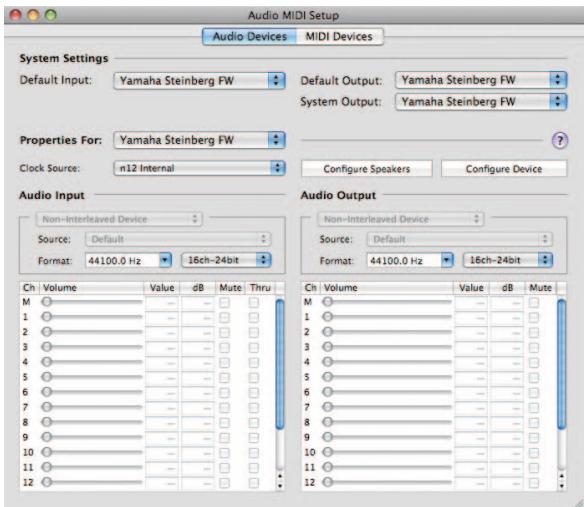Minimize the Audio MIDI Setup window
This screenshot has width=585, height=507.
click(33, 15)
